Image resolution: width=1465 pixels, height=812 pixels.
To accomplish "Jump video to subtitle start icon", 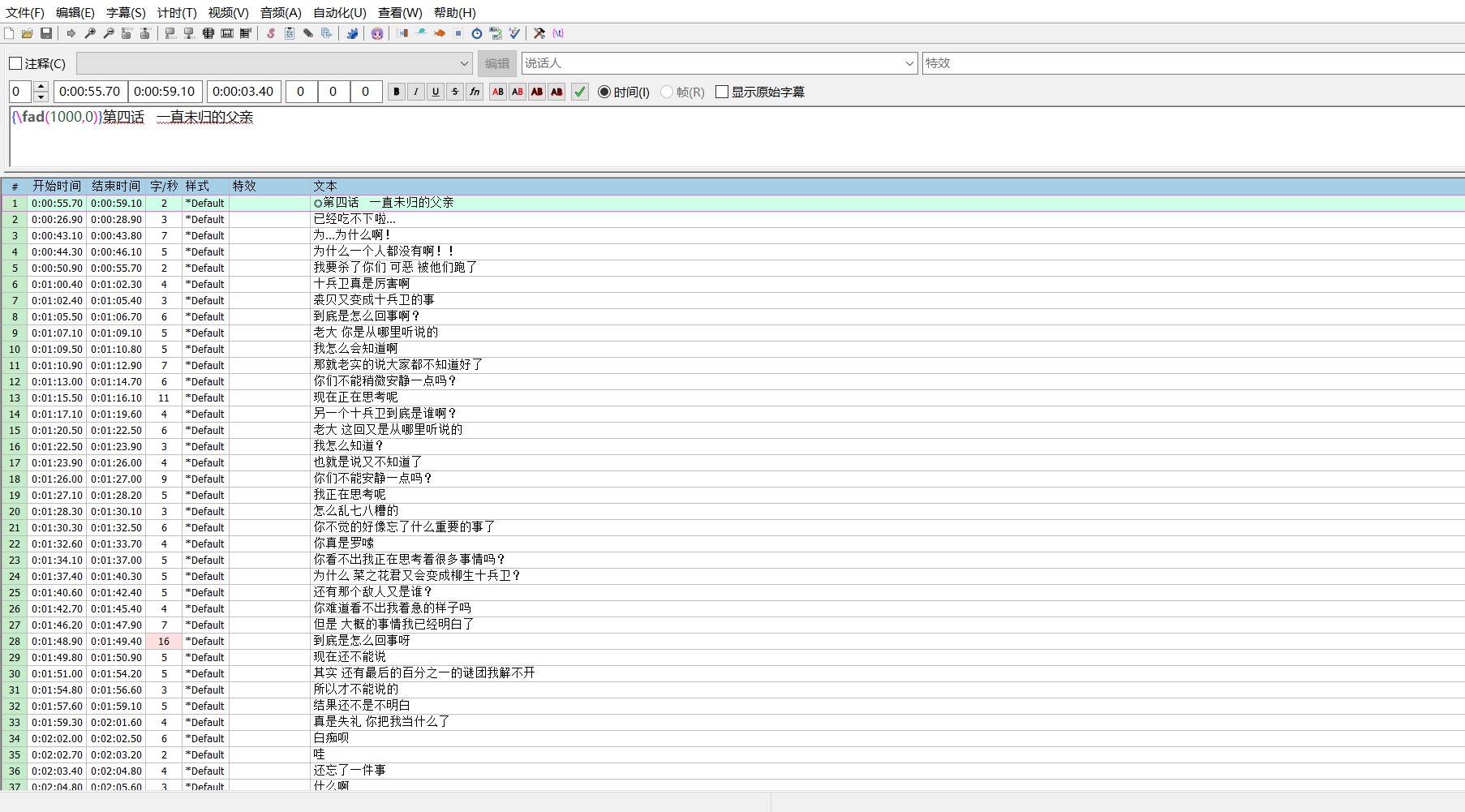I will (x=127, y=33).
